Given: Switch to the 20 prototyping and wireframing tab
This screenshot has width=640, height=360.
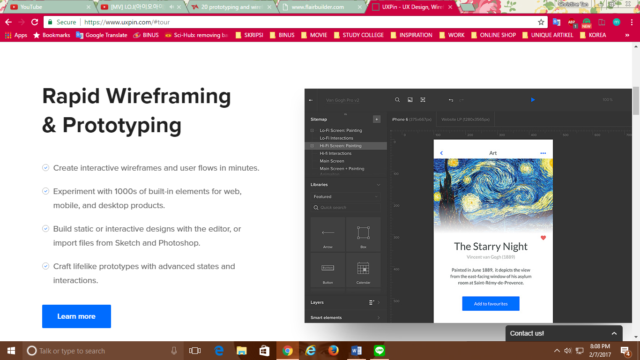Looking at the screenshot, I should pyautogui.click(x=232, y=7).
